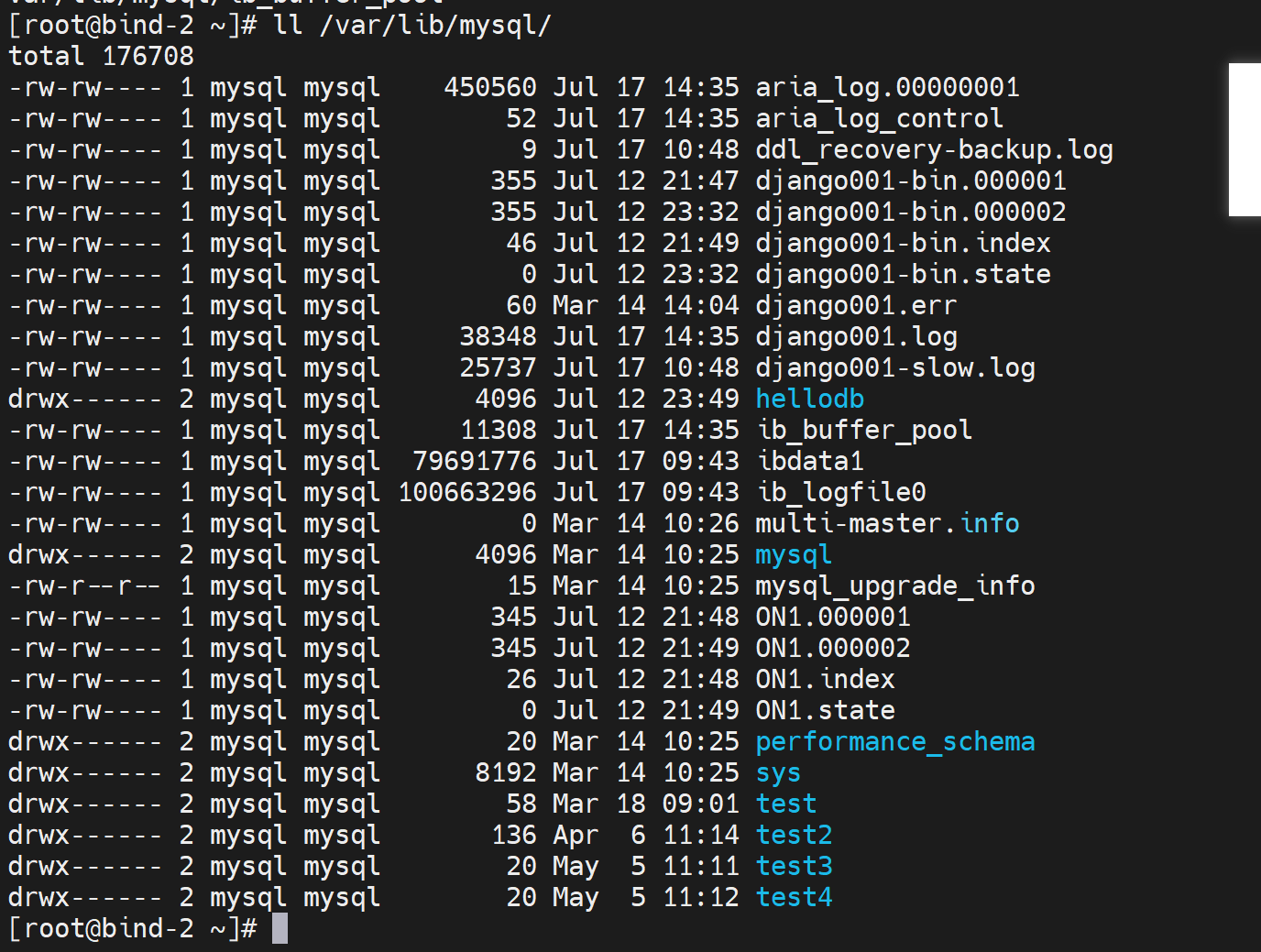The image size is (1261, 952).
Task: Click the ON1.index file name
Action: pyautogui.click(x=825, y=679)
